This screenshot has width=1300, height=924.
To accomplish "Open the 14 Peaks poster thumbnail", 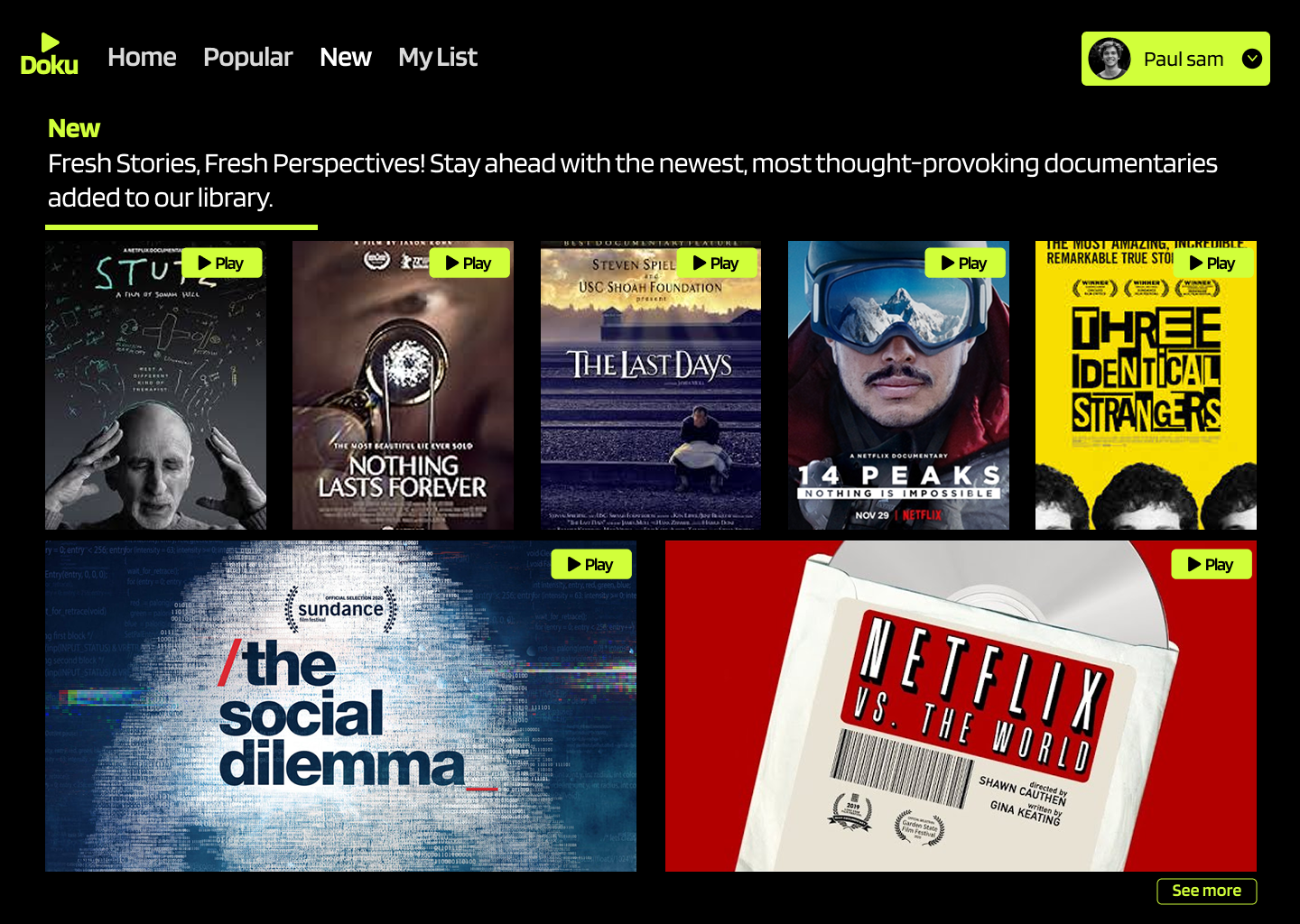I will click(898, 385).
